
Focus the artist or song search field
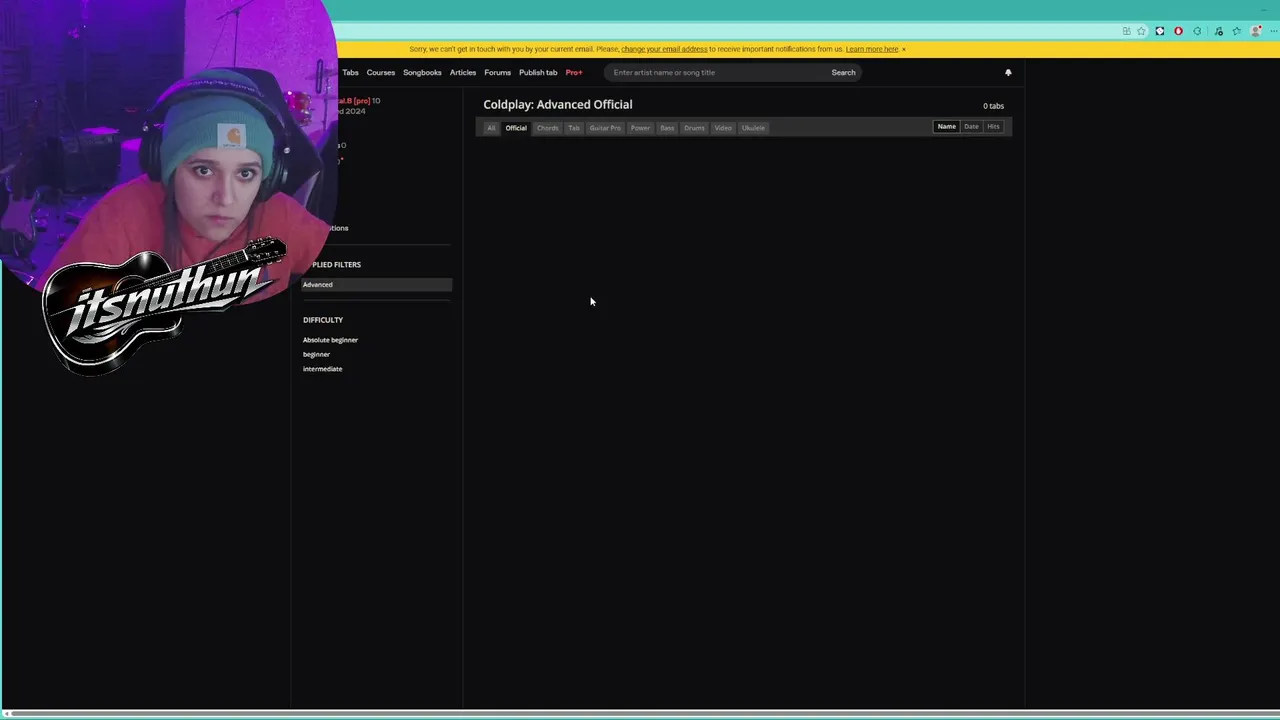[715, 72]
